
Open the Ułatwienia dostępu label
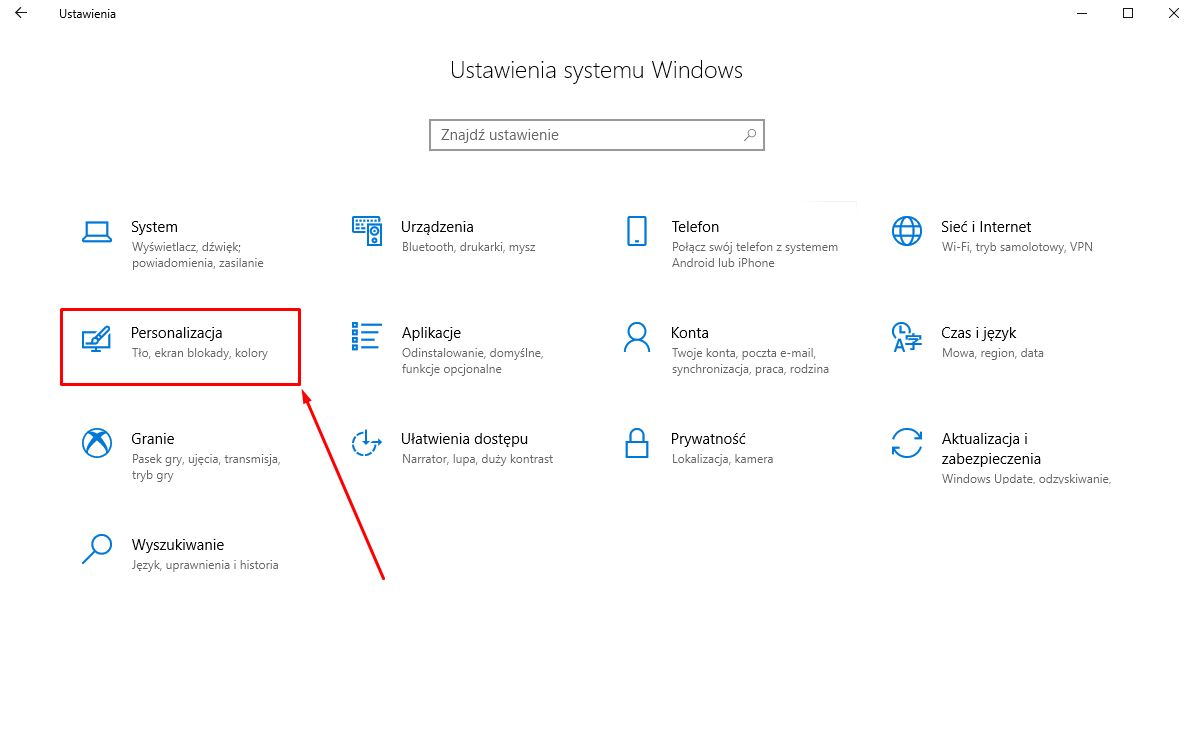464,439
